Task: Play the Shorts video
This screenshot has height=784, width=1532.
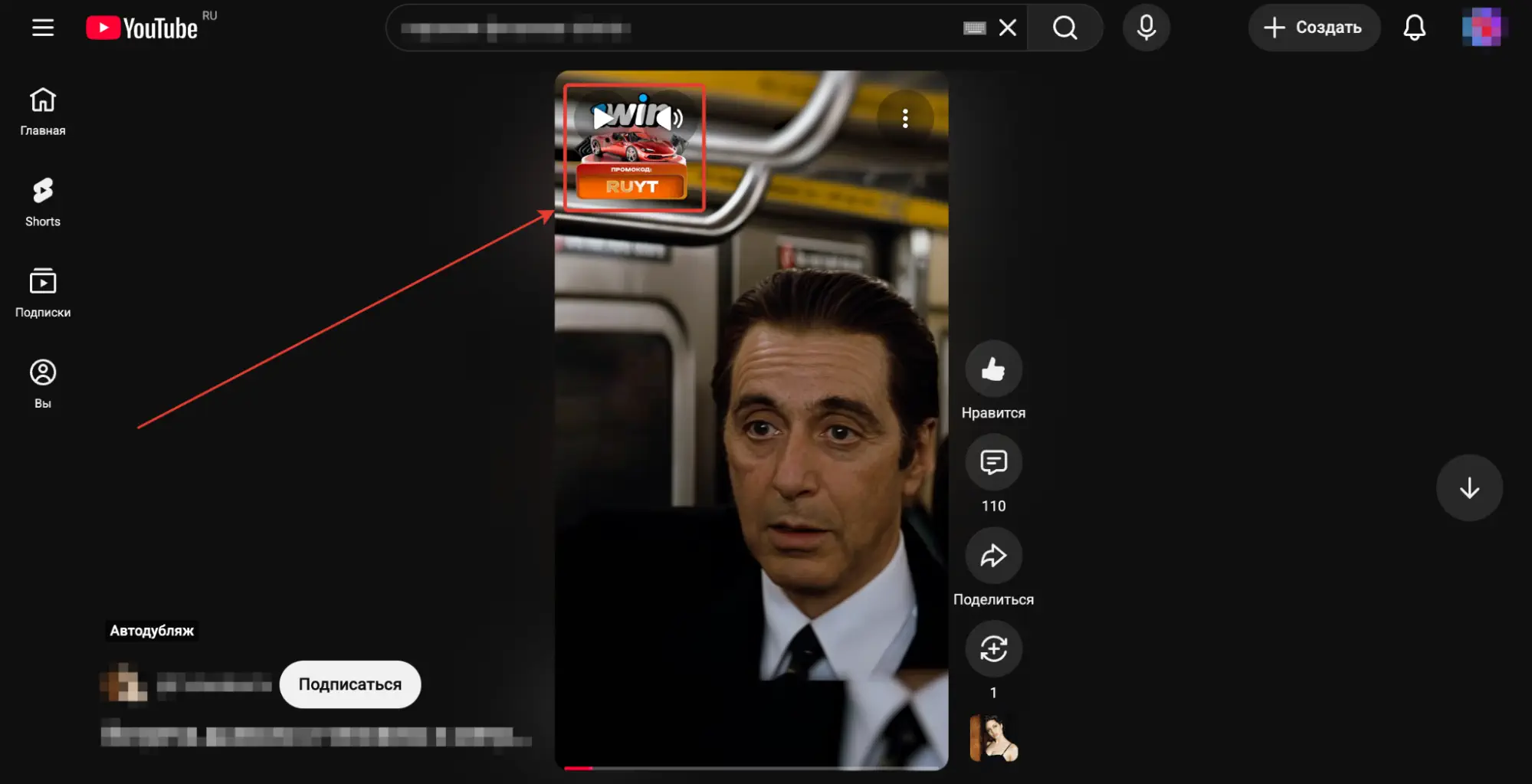Action: (x=602, y=117)
